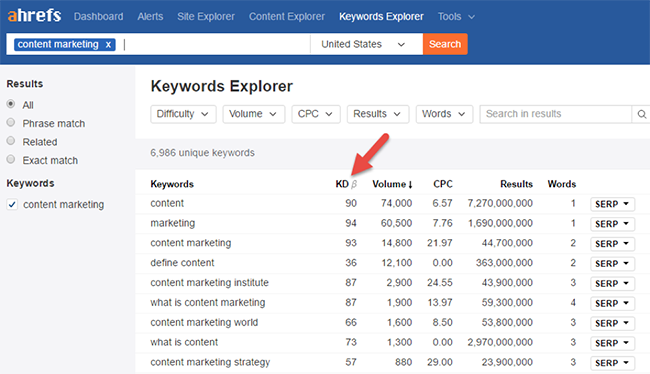Open the Alerts page
The height and width of the screenshot is (374, 650).
[150, 17]
